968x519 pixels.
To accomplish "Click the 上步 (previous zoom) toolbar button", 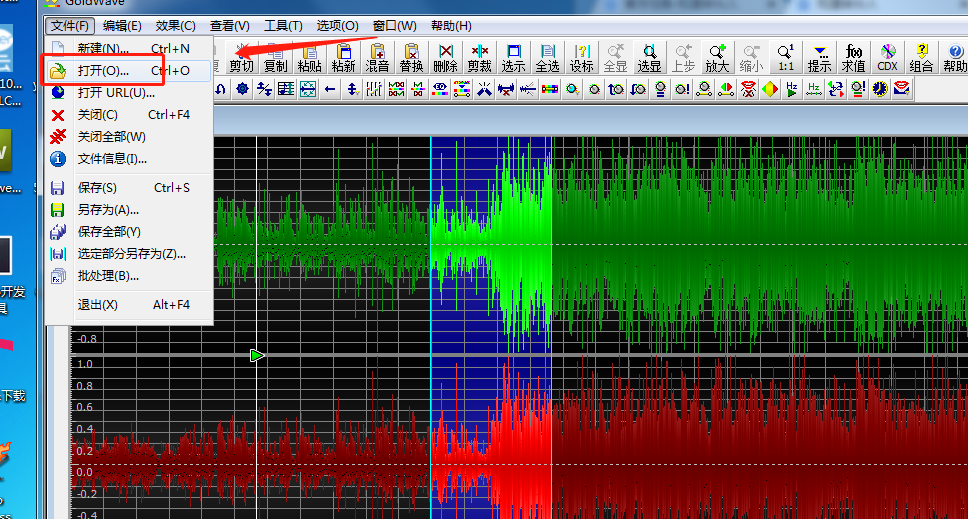I will tap(683, 57).
